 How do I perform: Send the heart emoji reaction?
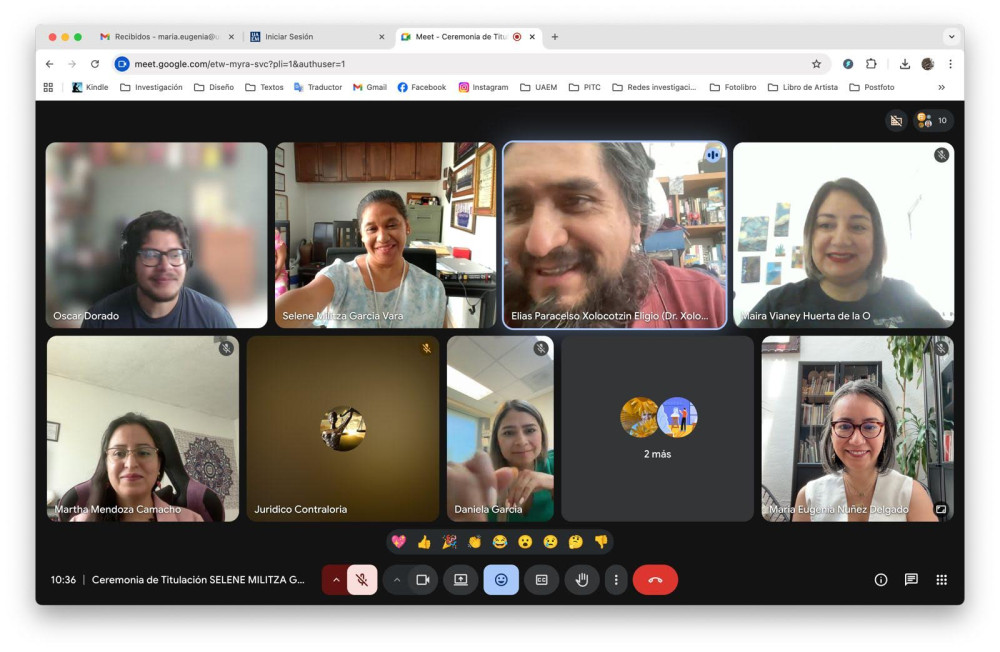tap(399, 542)
